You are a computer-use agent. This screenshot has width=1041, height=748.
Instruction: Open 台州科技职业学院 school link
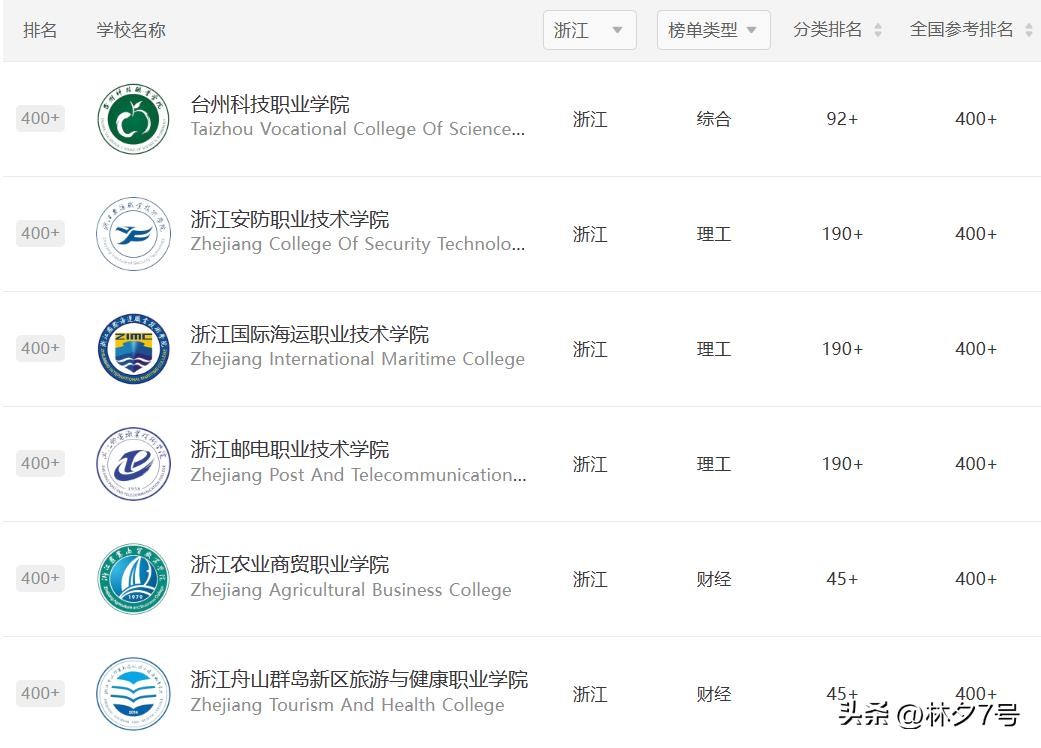click(x=270, y=105)
